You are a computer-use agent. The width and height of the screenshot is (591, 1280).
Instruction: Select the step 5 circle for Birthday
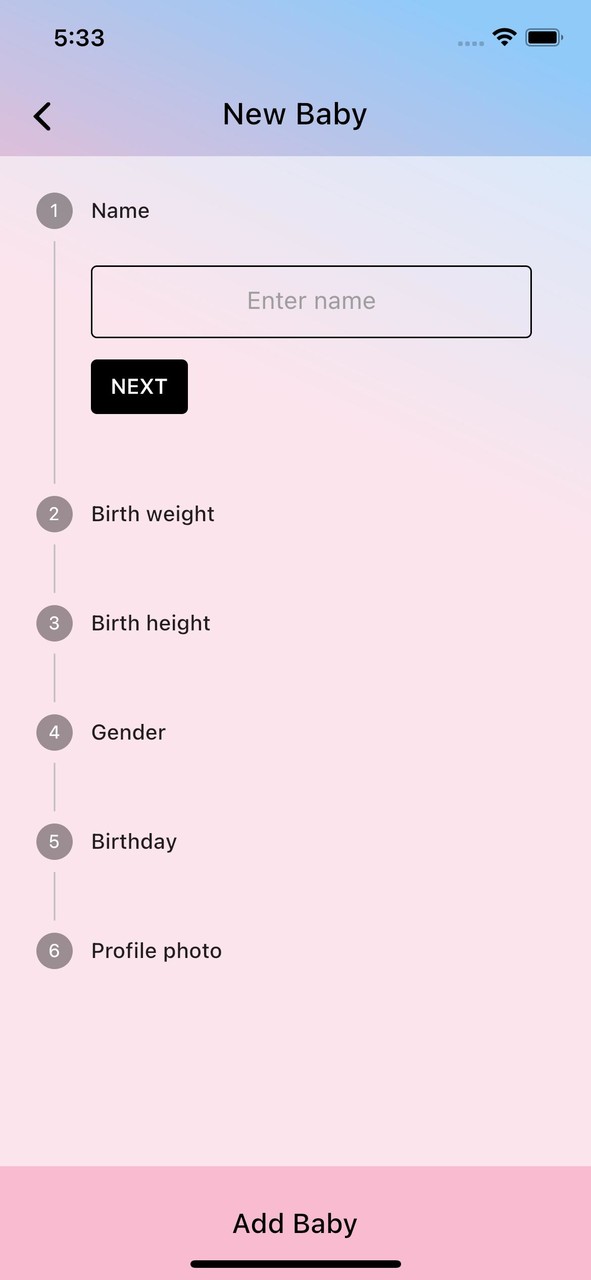tap(54, 841)
